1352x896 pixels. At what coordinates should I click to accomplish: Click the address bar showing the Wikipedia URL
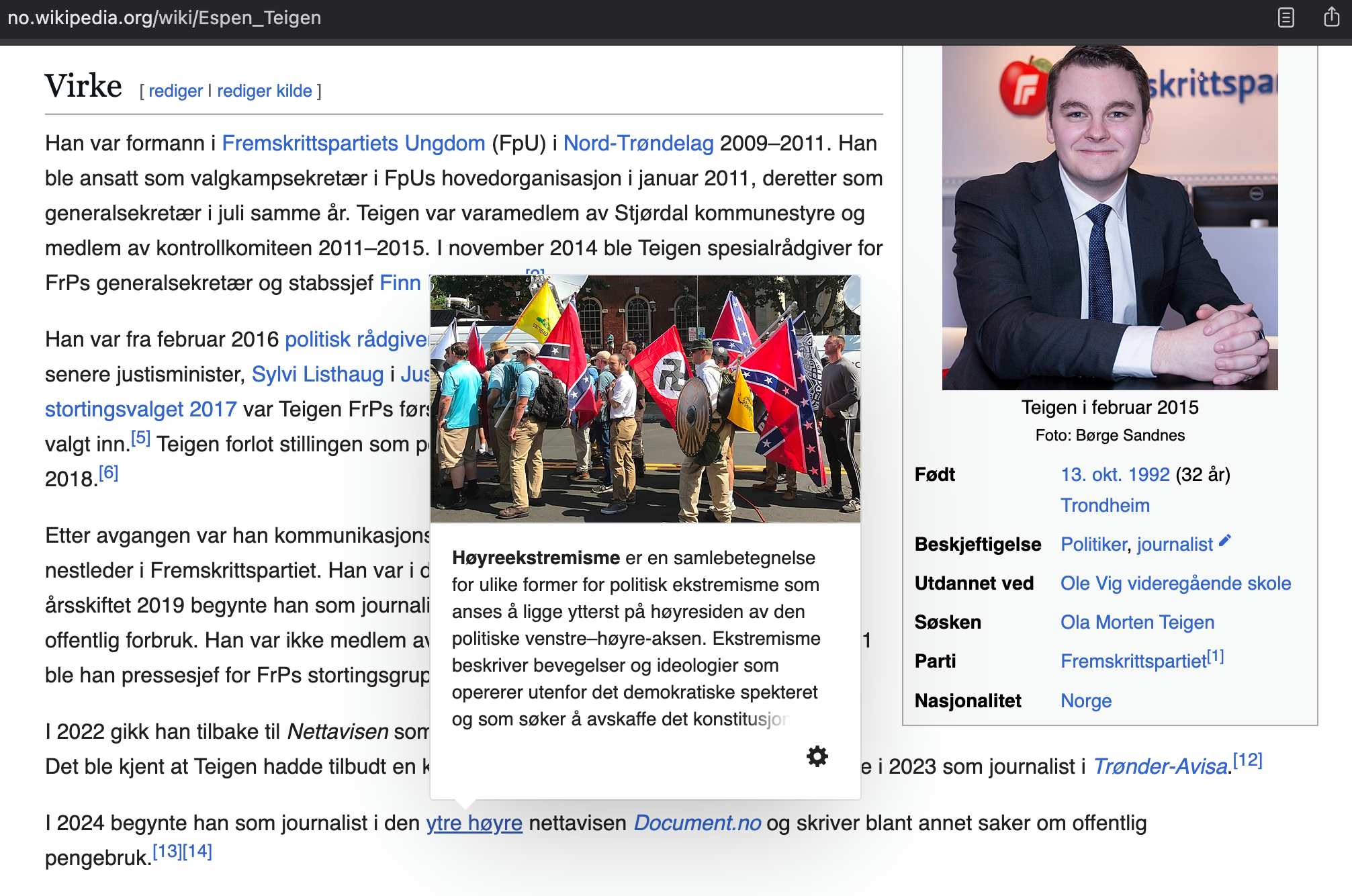pos(163,17)
